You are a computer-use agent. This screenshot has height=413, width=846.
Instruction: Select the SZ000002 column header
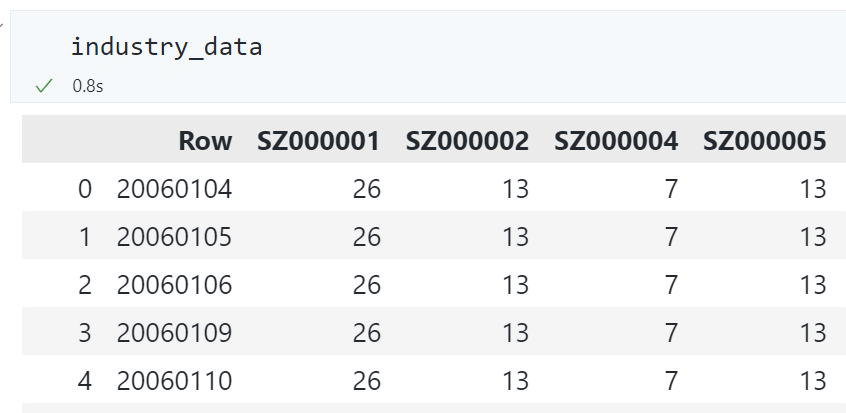pyautogui.click(x=467, y=141)
